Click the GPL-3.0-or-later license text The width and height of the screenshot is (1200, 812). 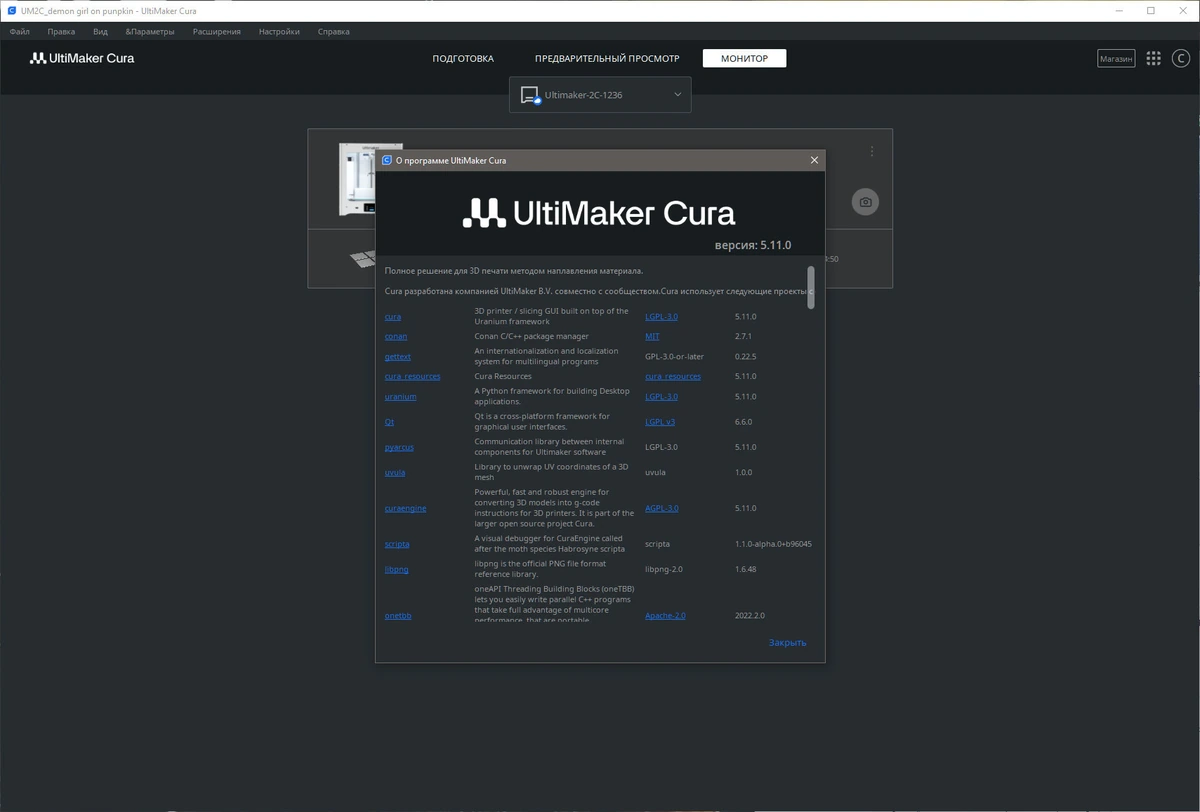click(x=675, y=357)
